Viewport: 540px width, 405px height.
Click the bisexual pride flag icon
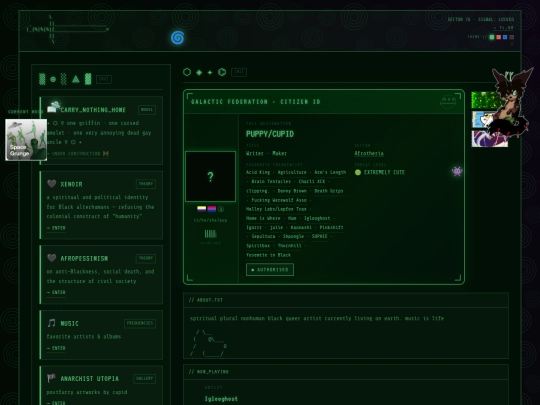pos(212,209)
